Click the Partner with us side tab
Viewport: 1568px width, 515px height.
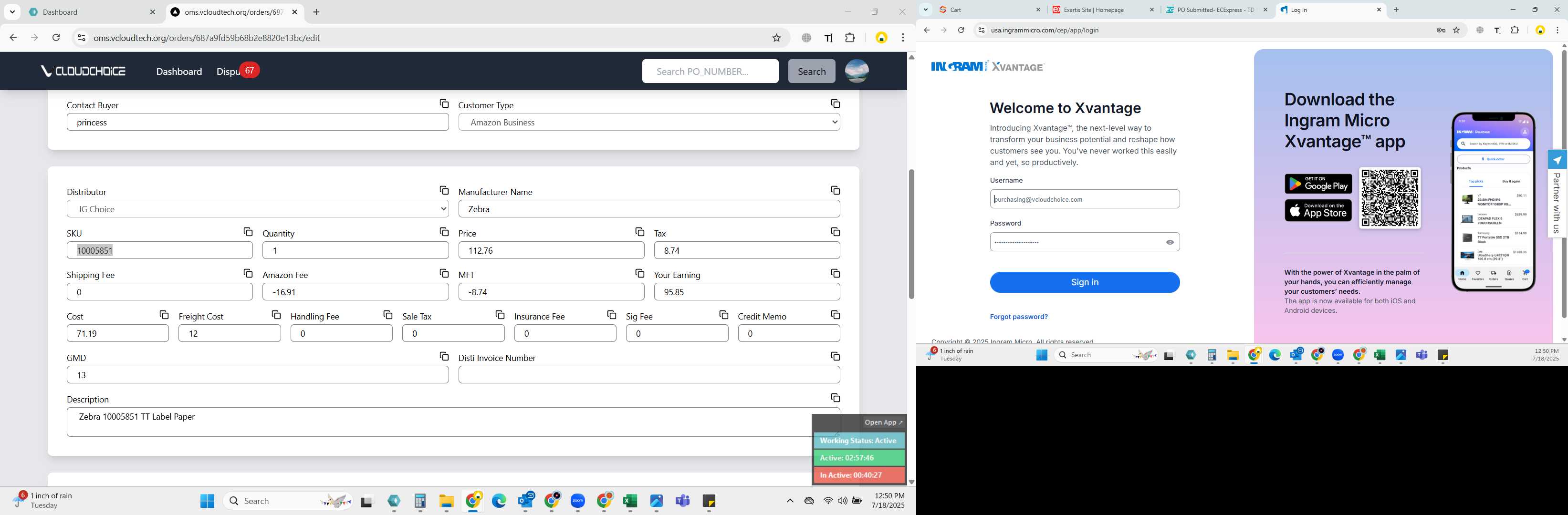pos(1557,194)
